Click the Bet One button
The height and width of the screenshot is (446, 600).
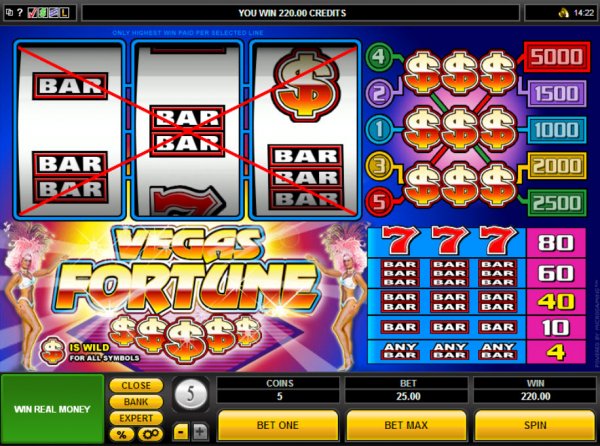pyautogui.click(x=278, y=425)
